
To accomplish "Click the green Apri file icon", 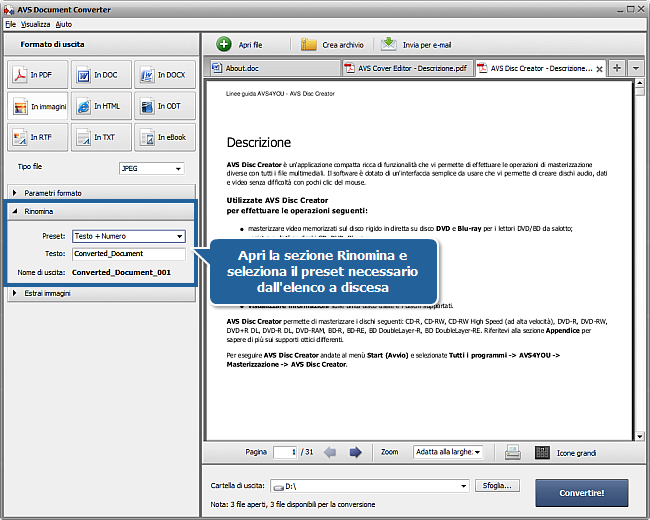I will click(x=221, y=45).
